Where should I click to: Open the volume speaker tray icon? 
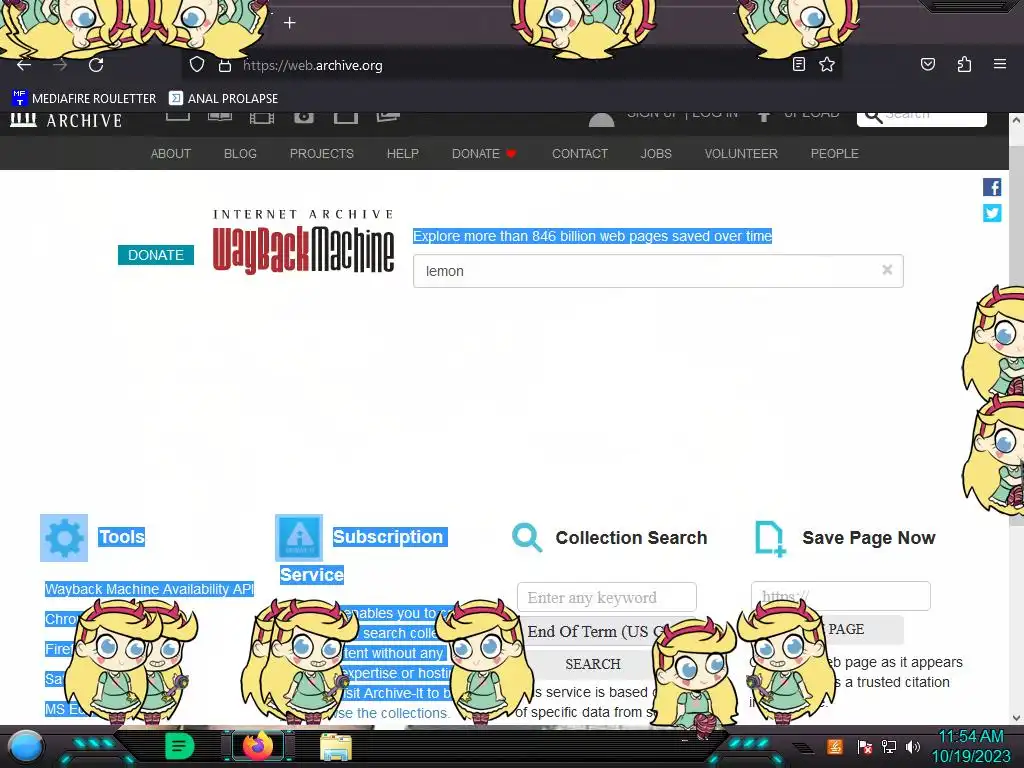pyautogui.click(x=913, y=746)
